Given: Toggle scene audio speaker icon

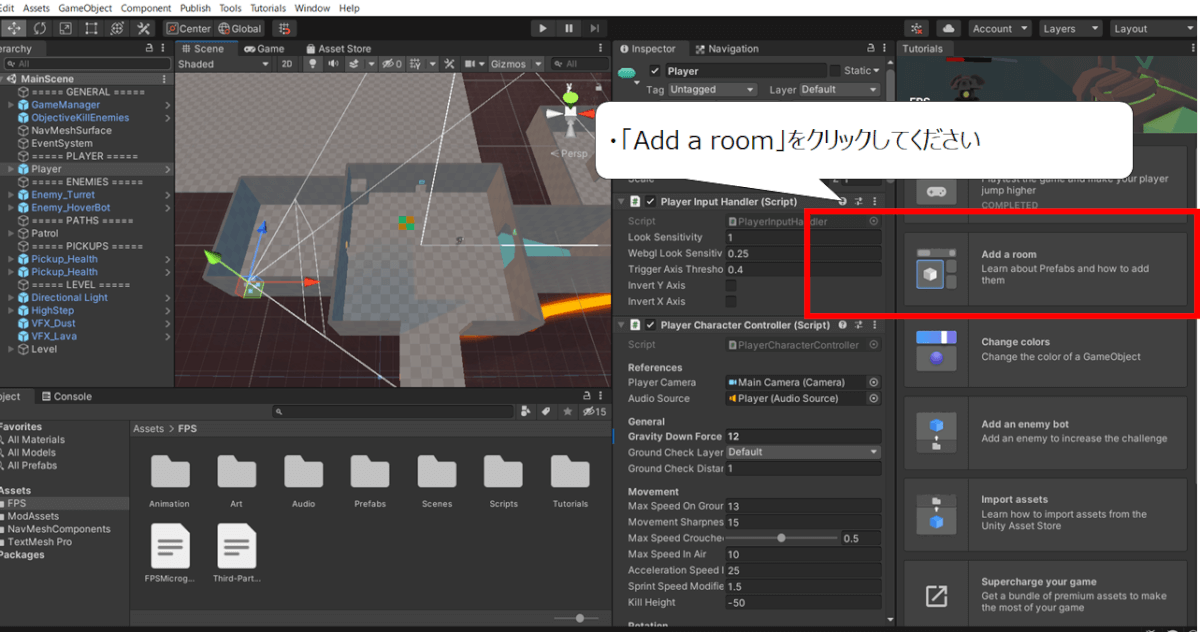Looking at the screenshot, I should 333,64.
